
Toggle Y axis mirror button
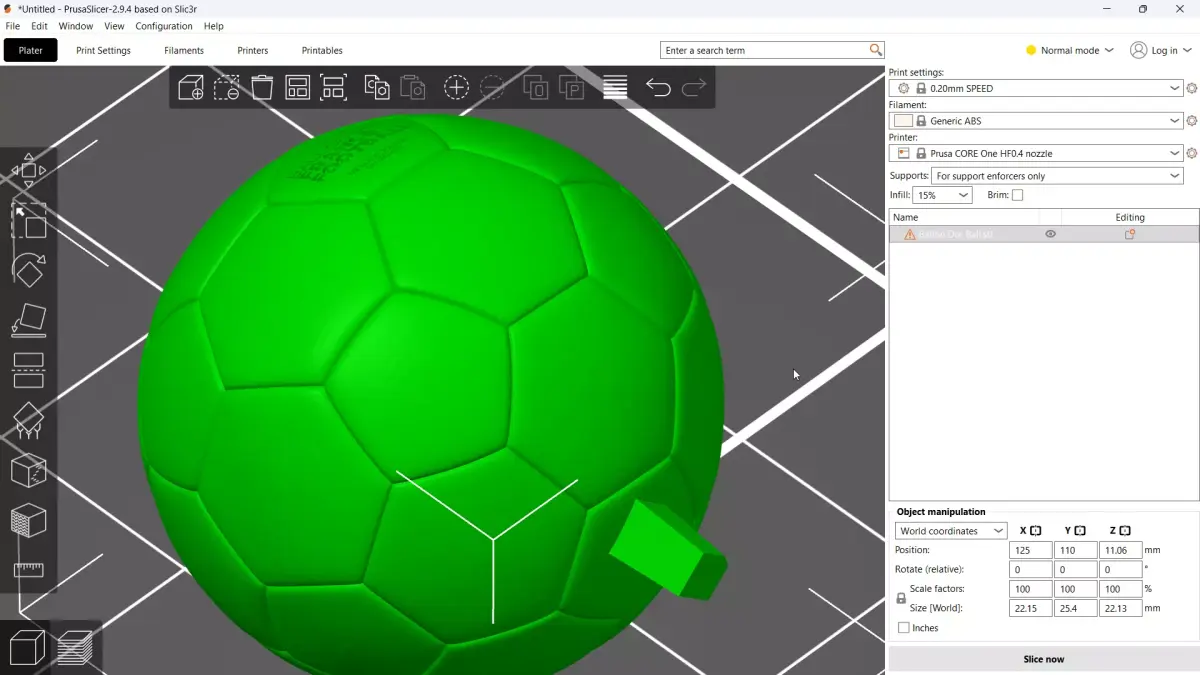(1080, 531)
